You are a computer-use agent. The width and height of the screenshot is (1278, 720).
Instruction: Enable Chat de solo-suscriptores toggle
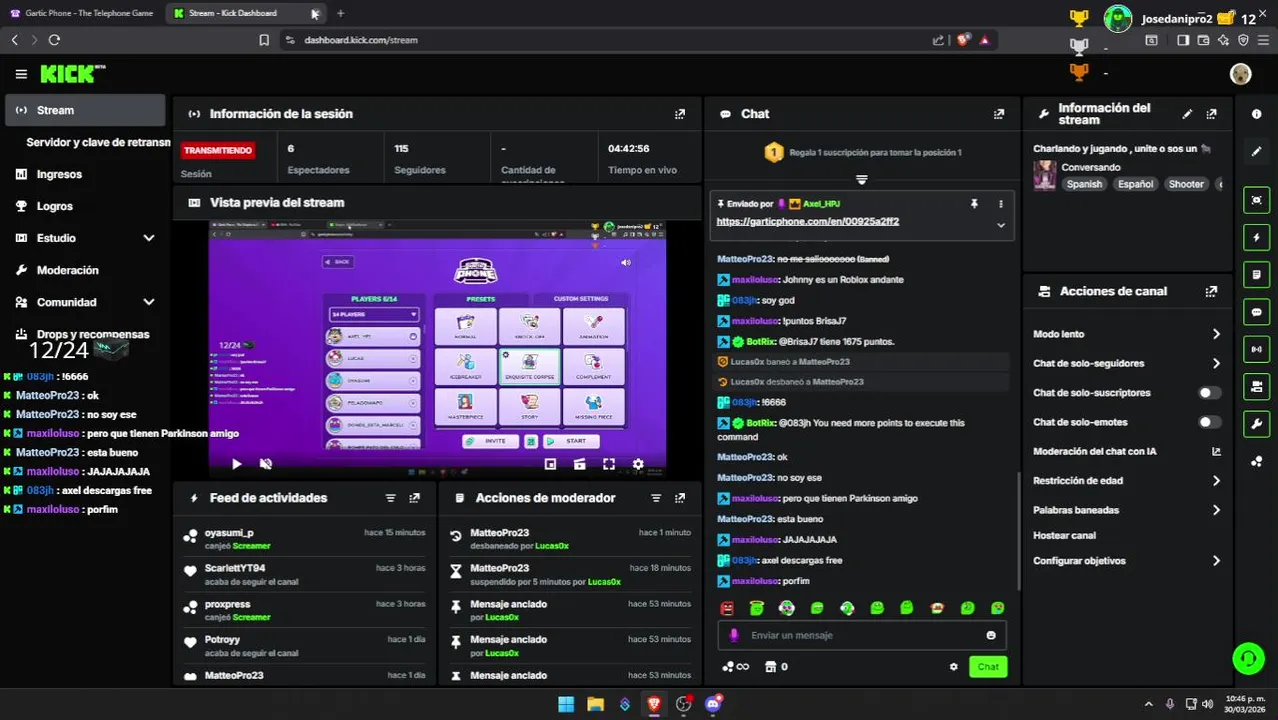tap(1210, 393)
